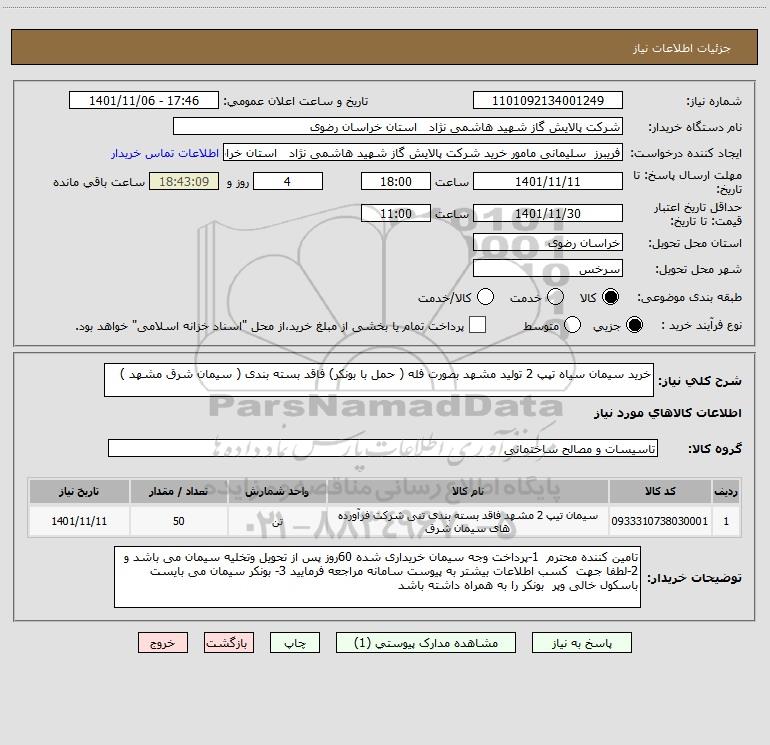
Task: Click the گروه کالا field تاسیسات و مصالح ساختمانی
Action: 383,448
